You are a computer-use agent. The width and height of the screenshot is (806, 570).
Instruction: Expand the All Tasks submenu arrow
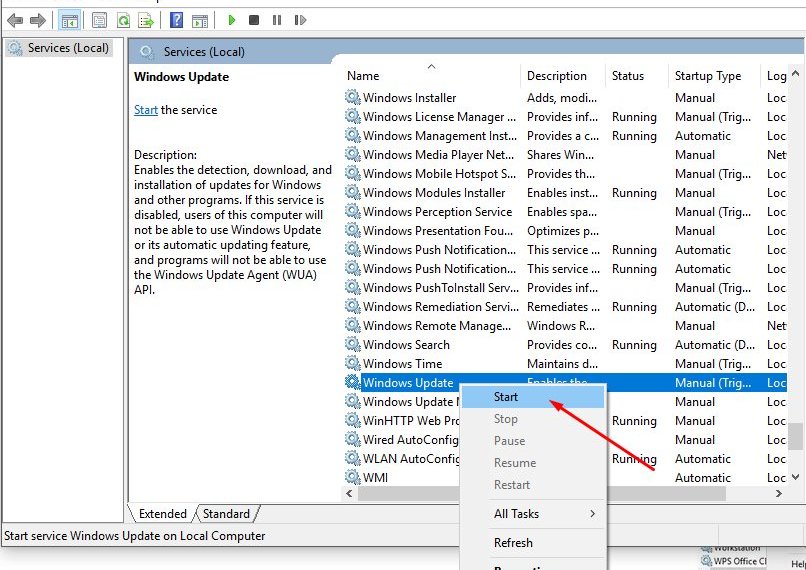pyautogui.click(x=593, y=513)
